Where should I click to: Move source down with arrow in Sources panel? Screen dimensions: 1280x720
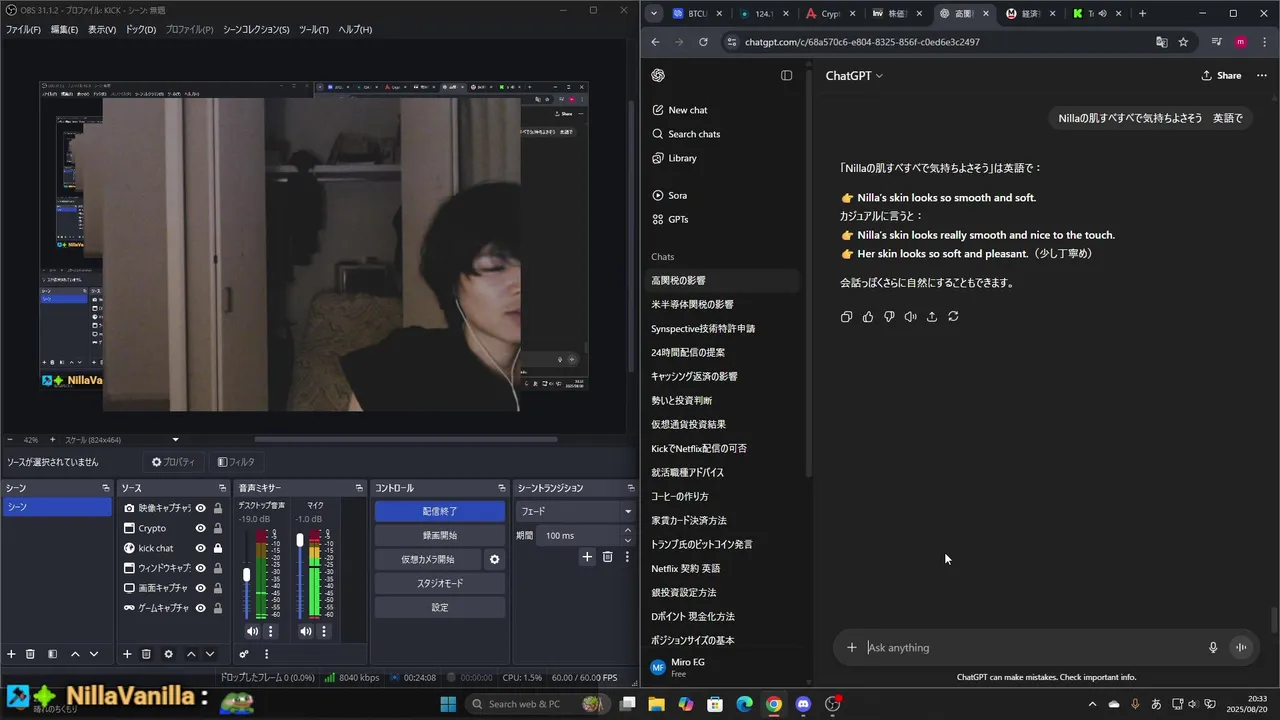point(210,654)
